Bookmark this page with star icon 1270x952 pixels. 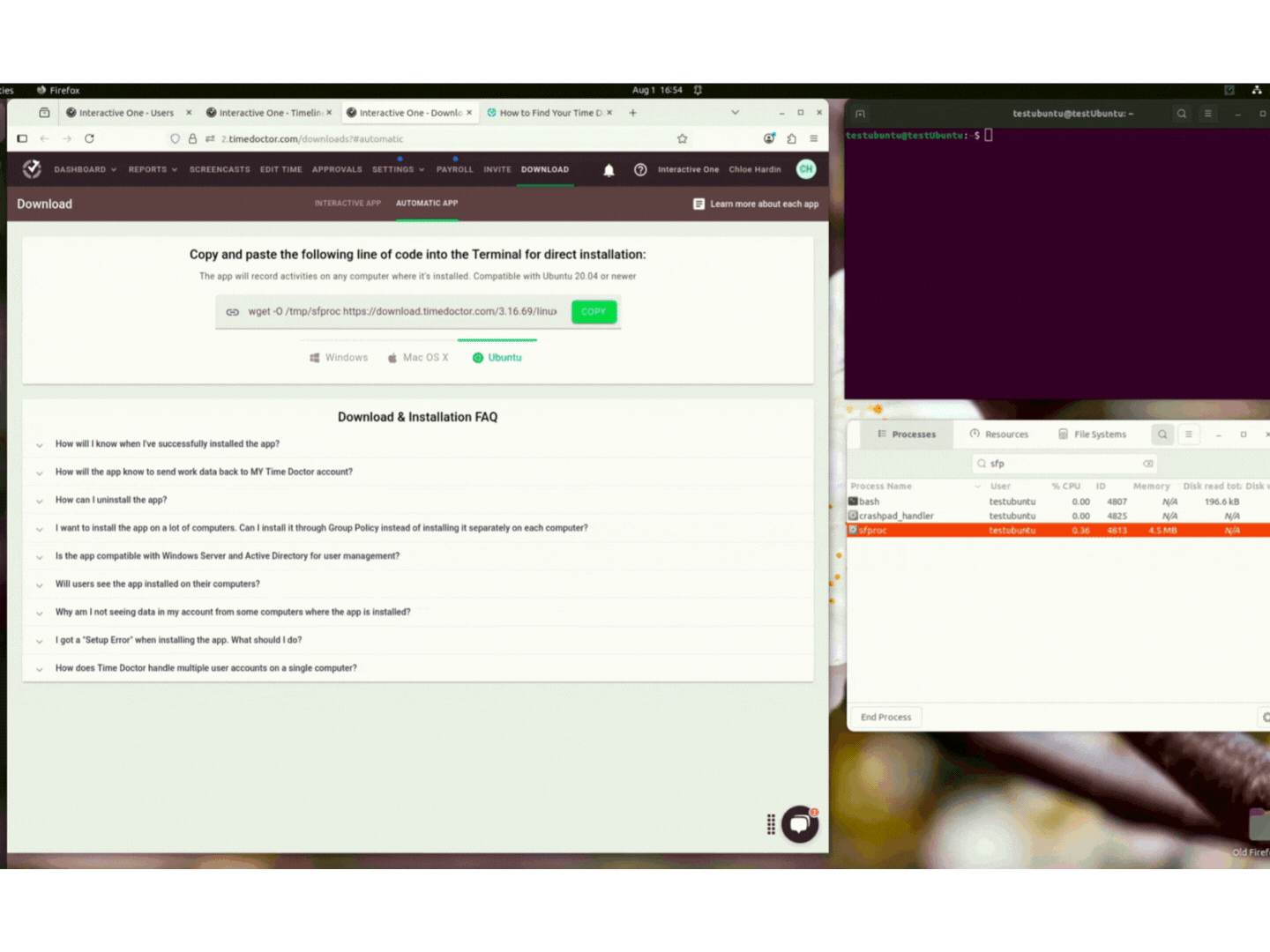tap(682, 138)
